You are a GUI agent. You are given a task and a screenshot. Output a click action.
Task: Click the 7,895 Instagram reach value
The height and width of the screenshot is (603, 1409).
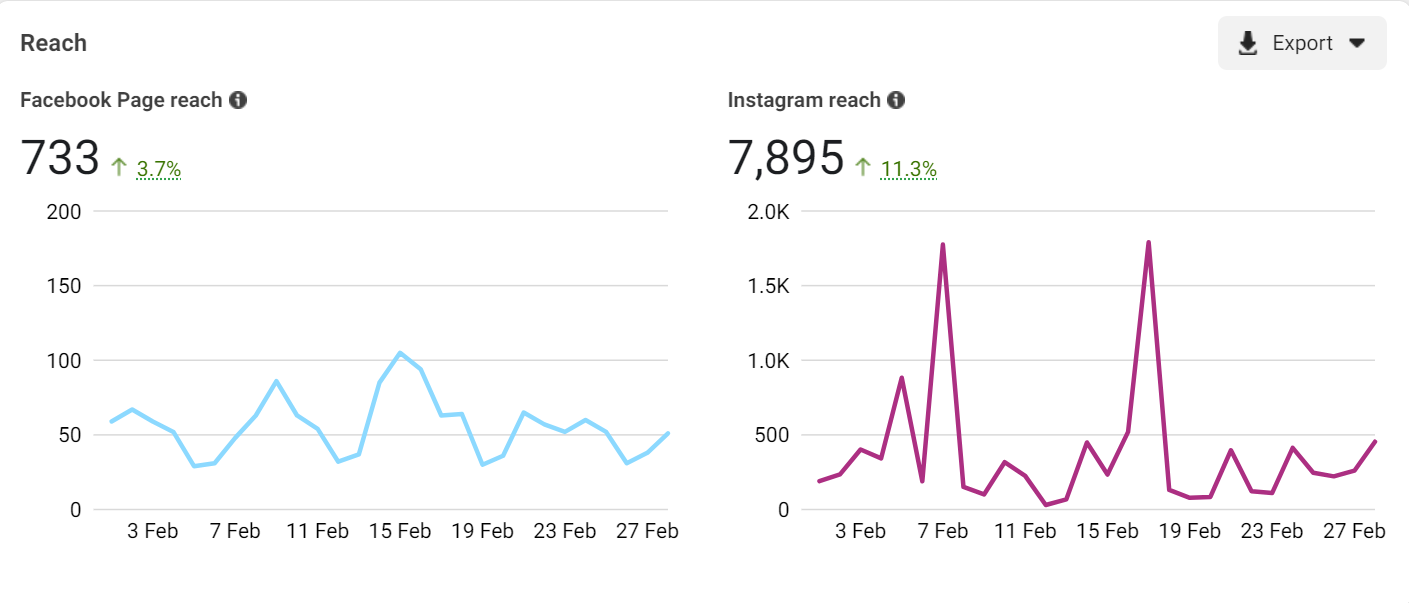click(x=786, y=156)
